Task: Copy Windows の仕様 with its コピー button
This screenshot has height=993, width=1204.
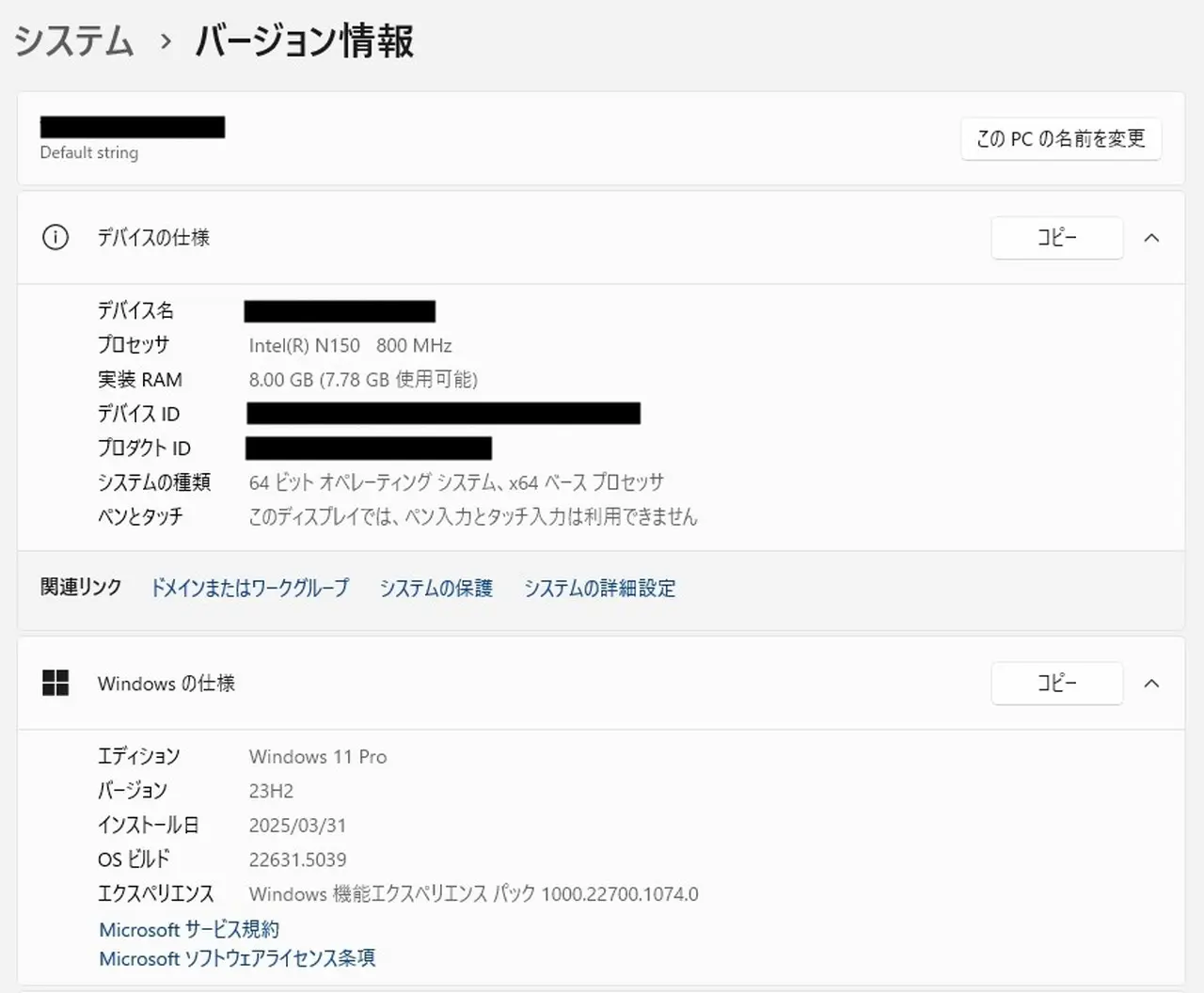Action: click(x=1056, y=684)
